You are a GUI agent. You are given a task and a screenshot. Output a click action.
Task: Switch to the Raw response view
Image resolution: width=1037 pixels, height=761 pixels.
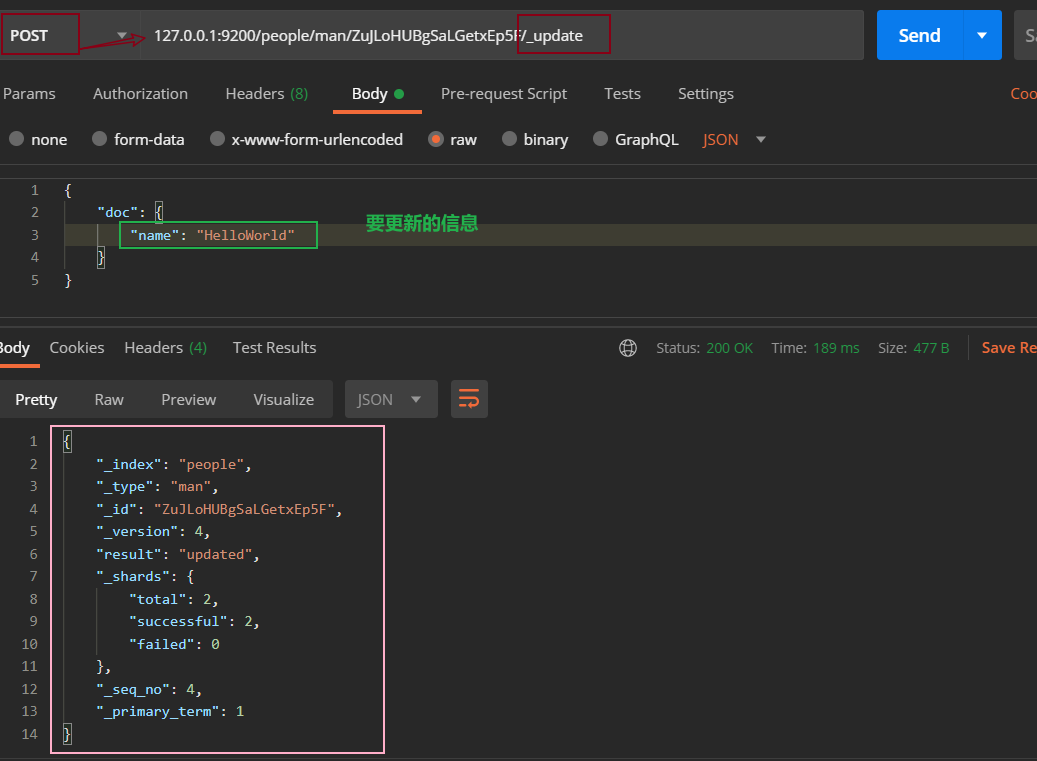tap(109, 399)
